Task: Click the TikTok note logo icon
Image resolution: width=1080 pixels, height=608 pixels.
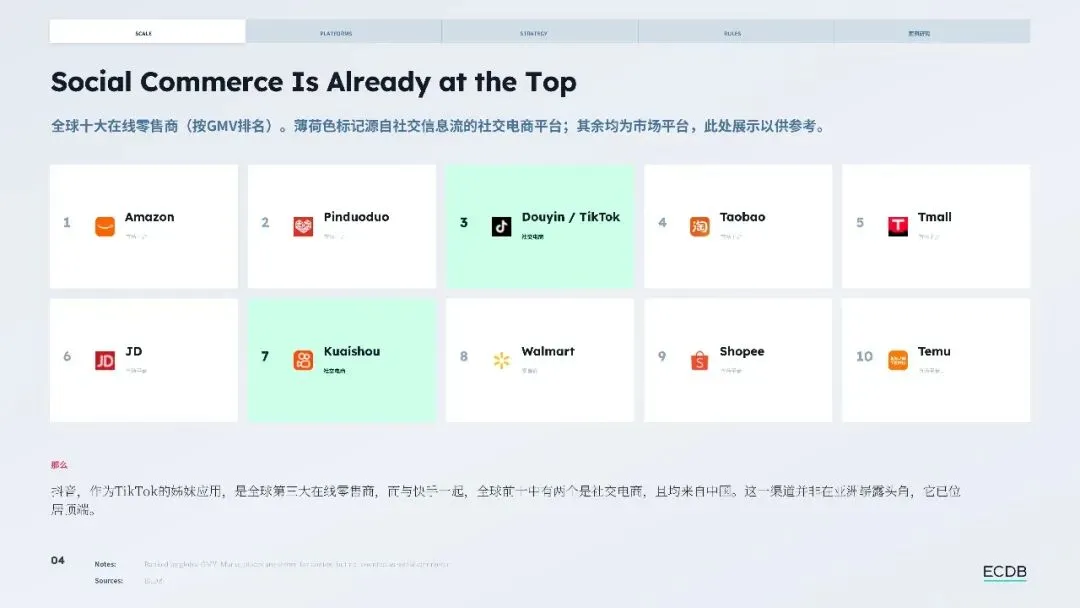Action: click(x=501, y=226)
